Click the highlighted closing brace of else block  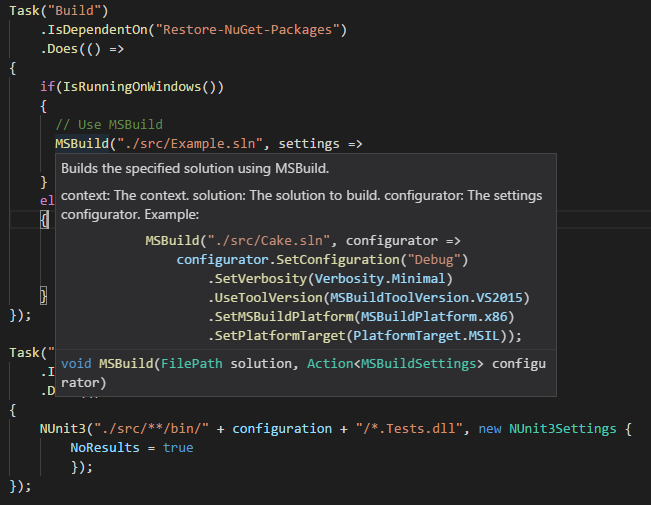[44, 296]
